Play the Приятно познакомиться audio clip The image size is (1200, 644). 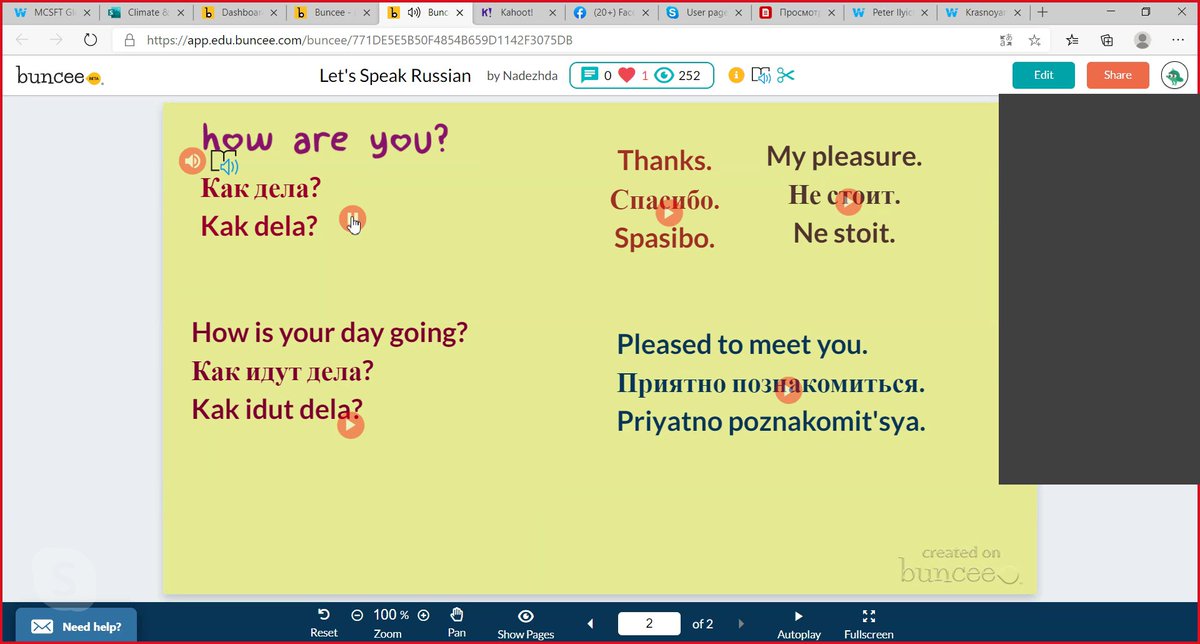[788, 389]
